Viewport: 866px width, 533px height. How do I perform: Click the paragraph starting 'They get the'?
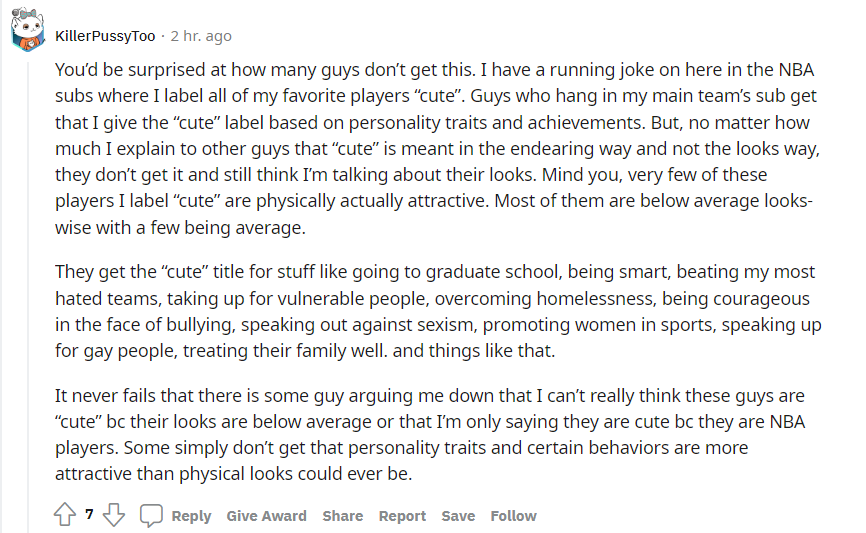[x=438, y=312]
